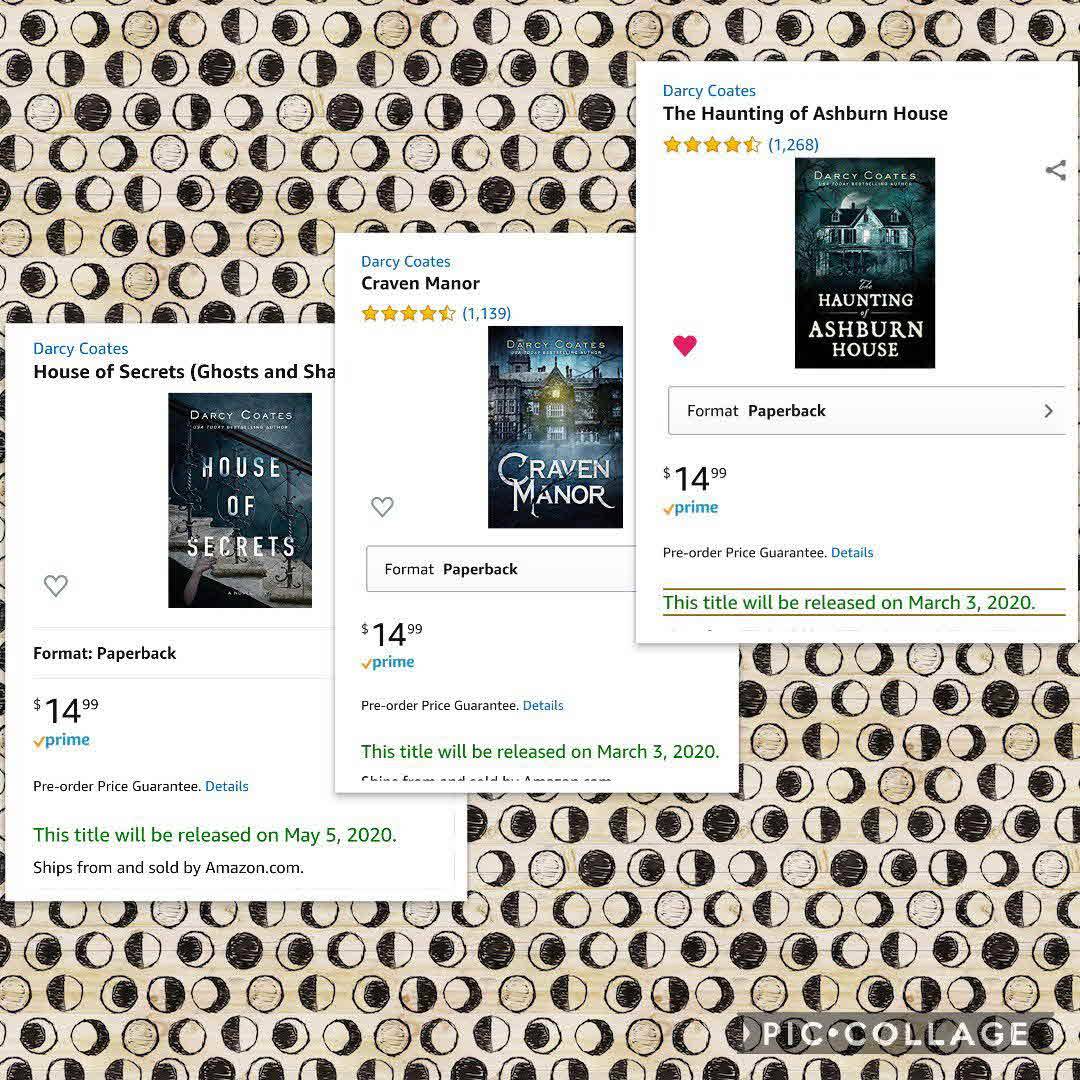Click the Ashburn House star rating icons
Viewport: 1080px width, 1080px height.
click(x=712, y=145)
